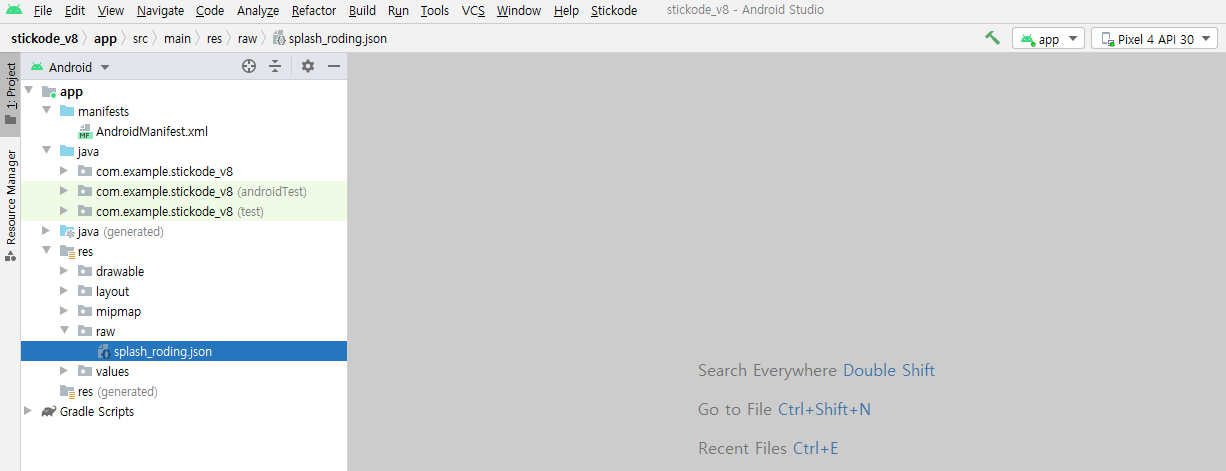Select the res (generated) node
Screen dimensions: 1226x471
[x=118, y=391]
